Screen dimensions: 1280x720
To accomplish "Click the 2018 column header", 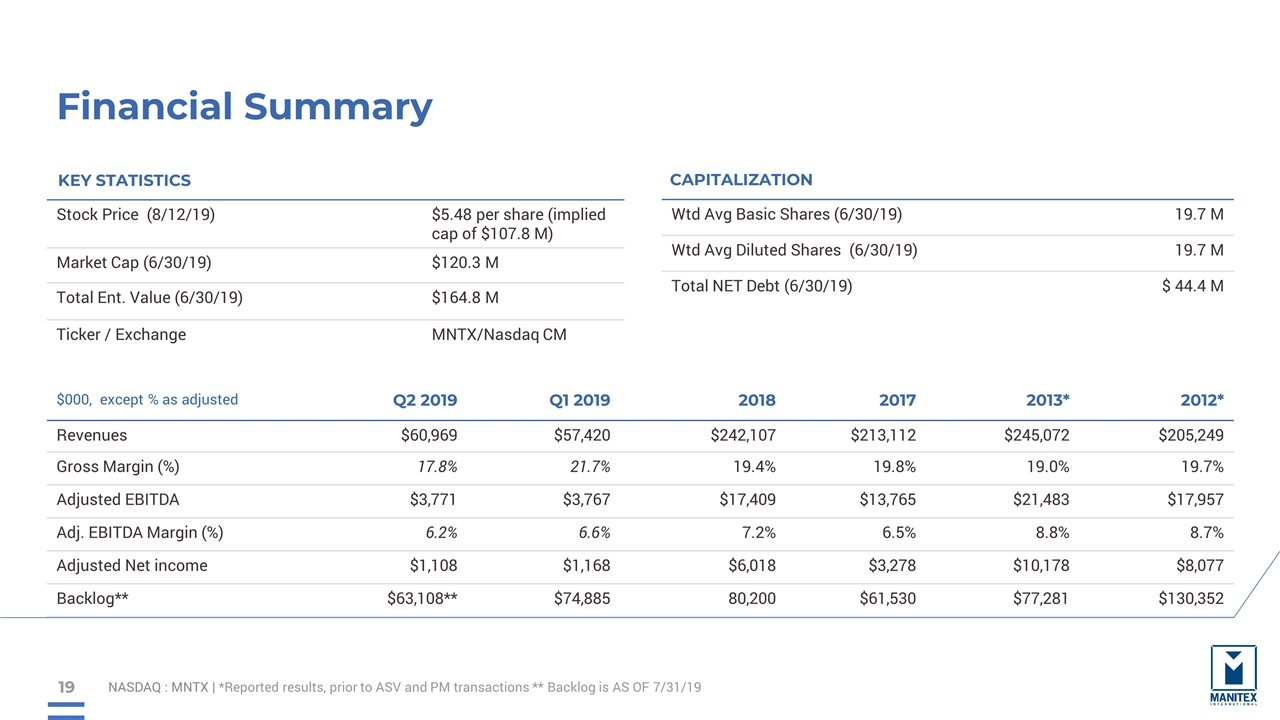I will click(757, 400).
